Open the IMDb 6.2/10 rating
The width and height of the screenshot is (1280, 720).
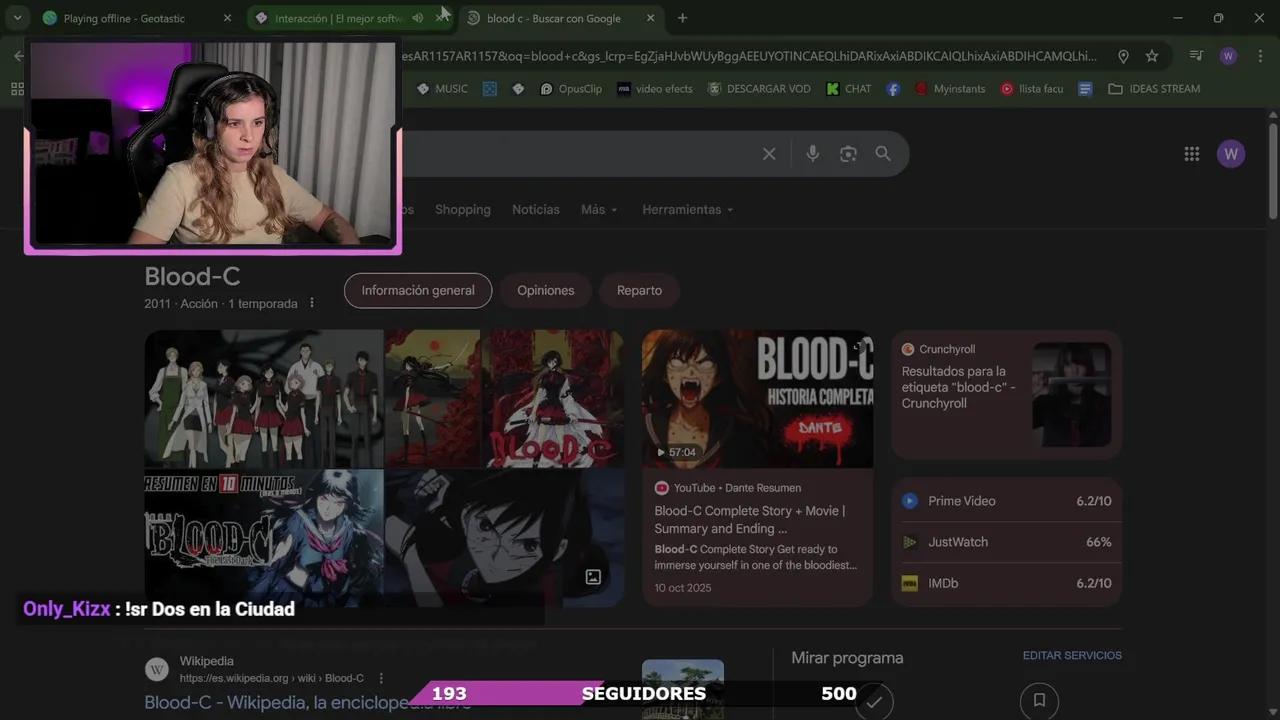click(x=1006, y=583)
